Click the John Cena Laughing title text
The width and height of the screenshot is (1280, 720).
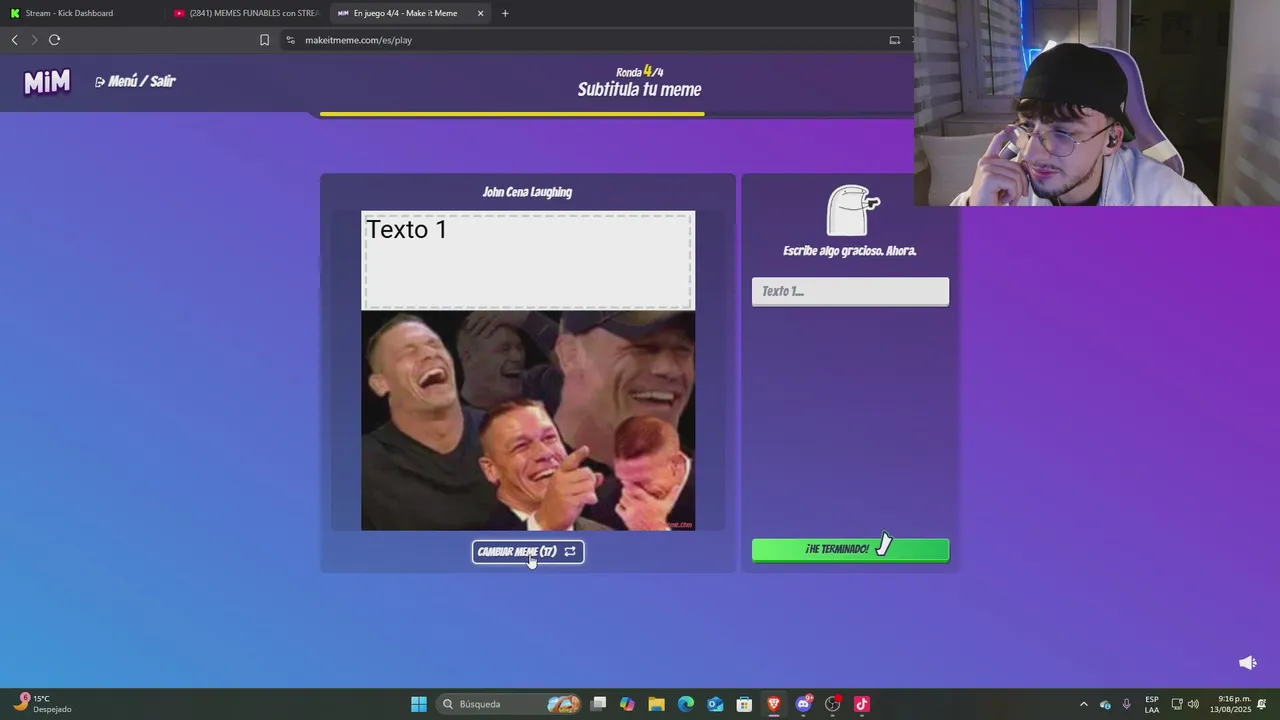point(527,192)
